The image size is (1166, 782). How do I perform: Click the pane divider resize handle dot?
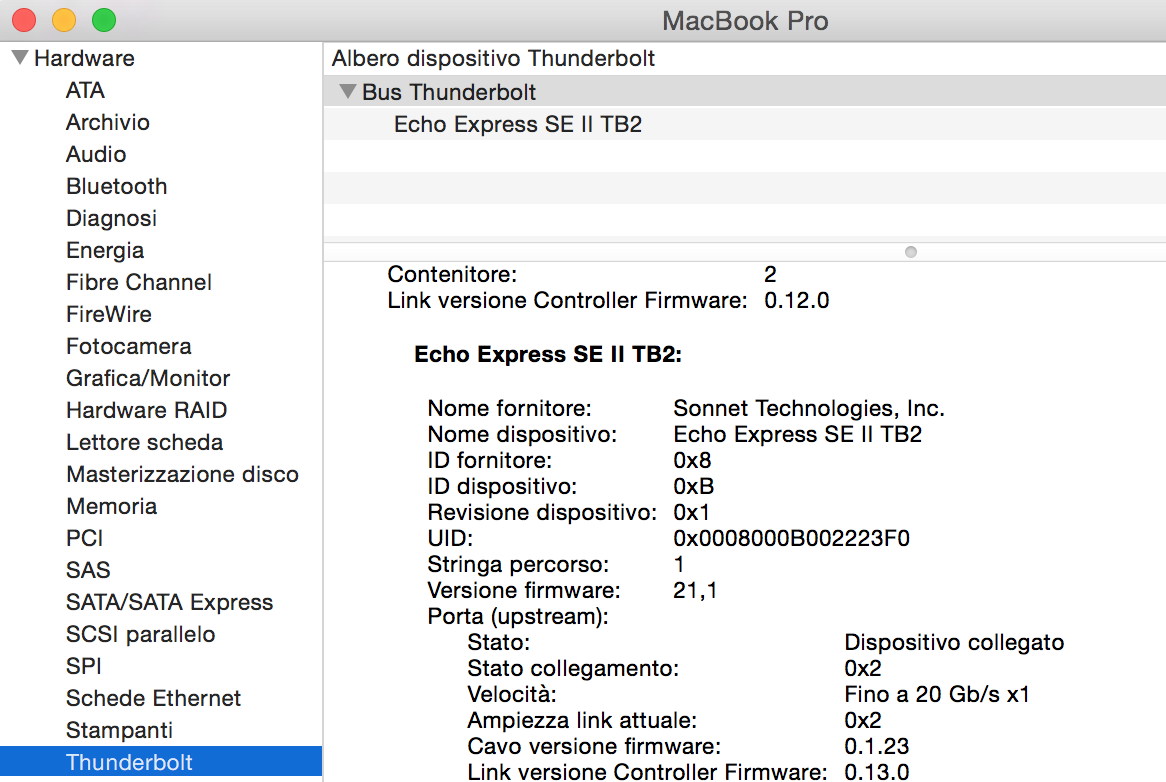(x=911, y=252)
